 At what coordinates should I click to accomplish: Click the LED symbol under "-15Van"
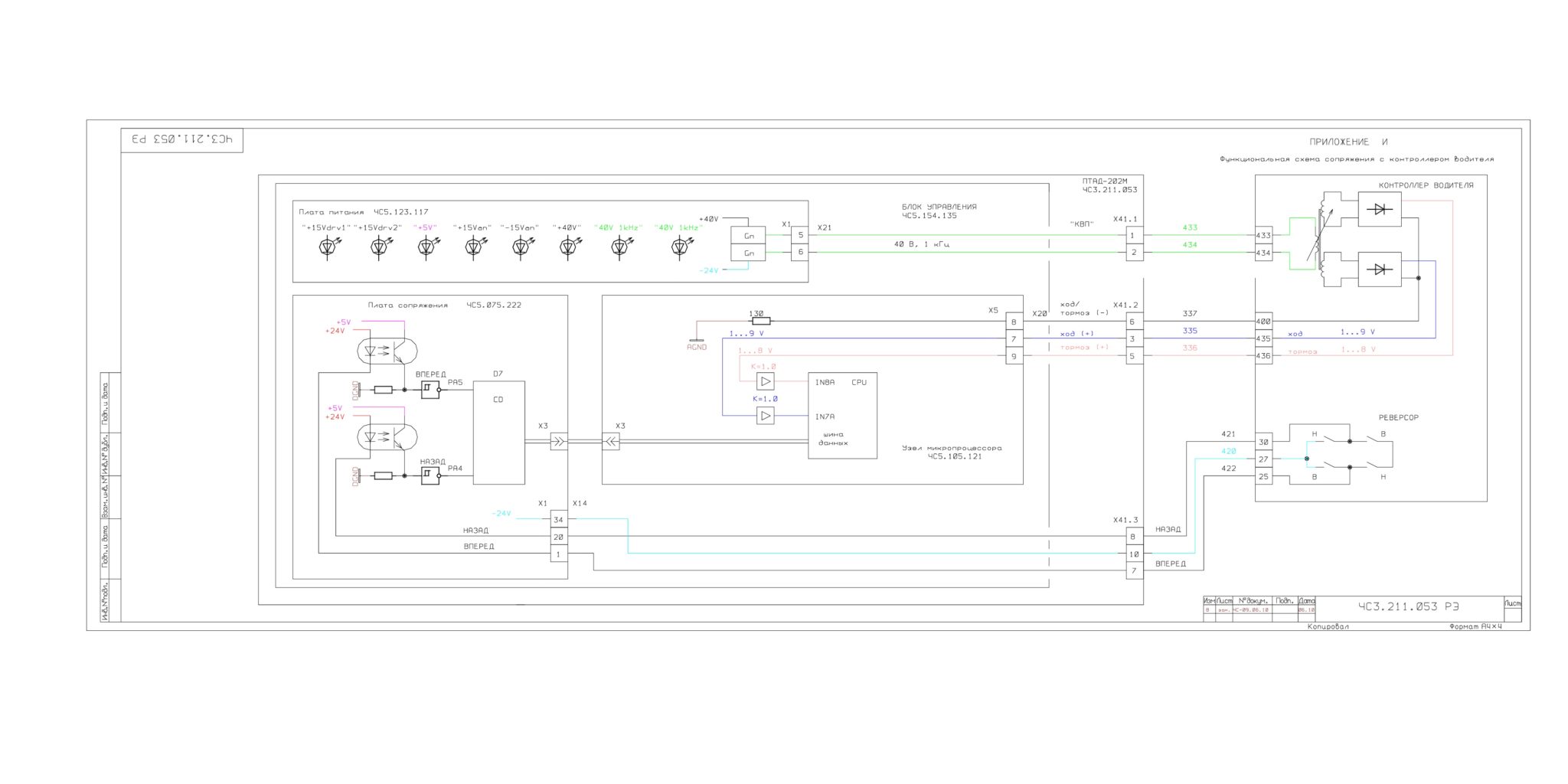[521, 246]
